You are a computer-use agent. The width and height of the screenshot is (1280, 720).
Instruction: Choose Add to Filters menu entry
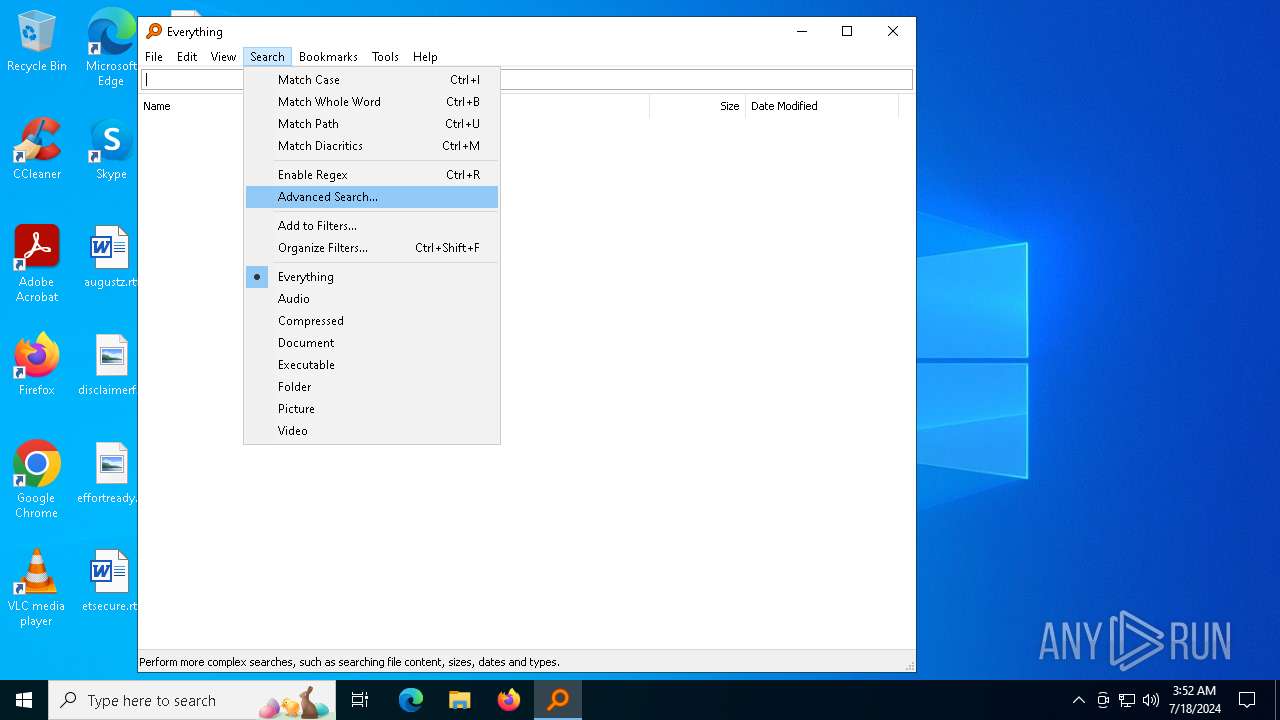pos(372,226)
